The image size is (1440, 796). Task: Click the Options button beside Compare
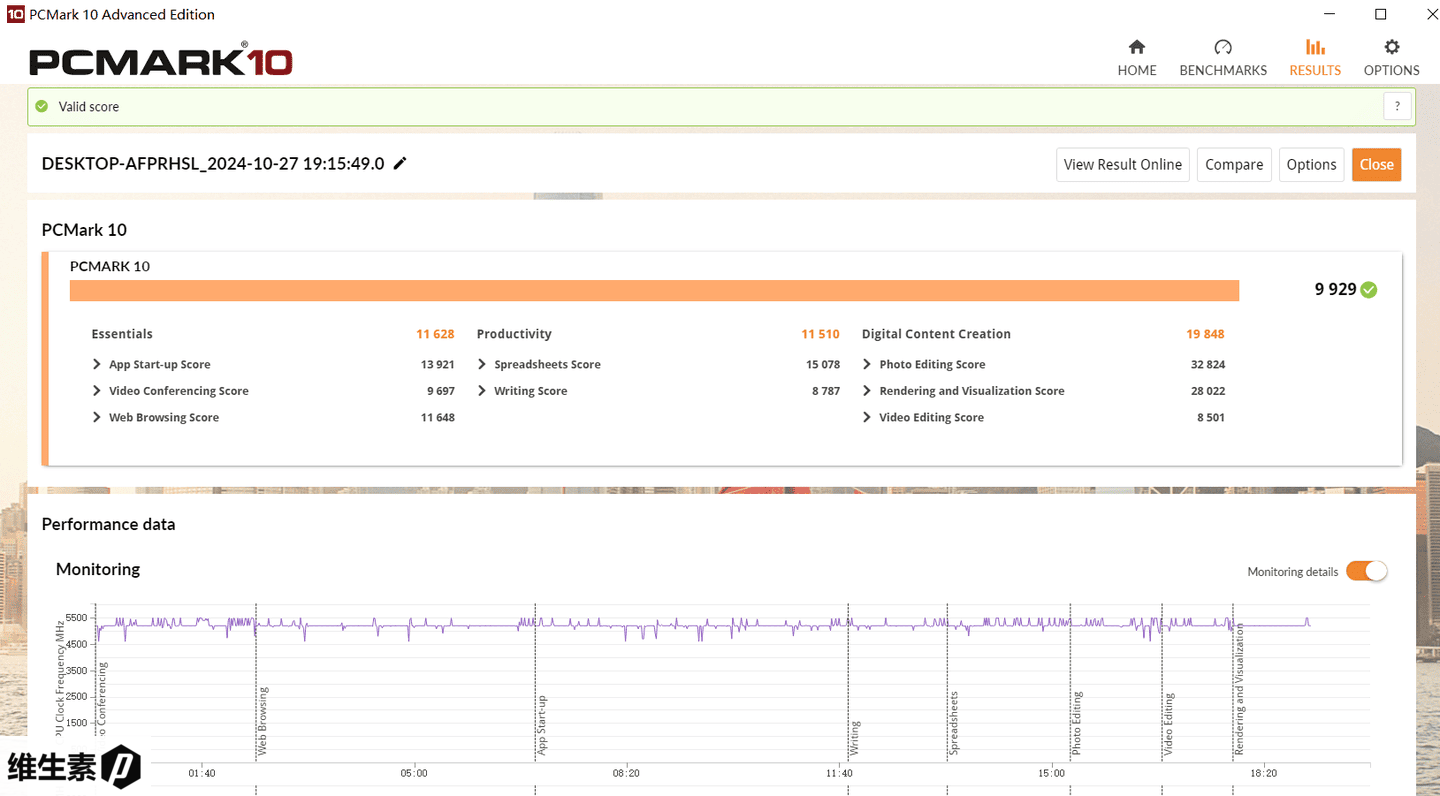click(1311, 165)
